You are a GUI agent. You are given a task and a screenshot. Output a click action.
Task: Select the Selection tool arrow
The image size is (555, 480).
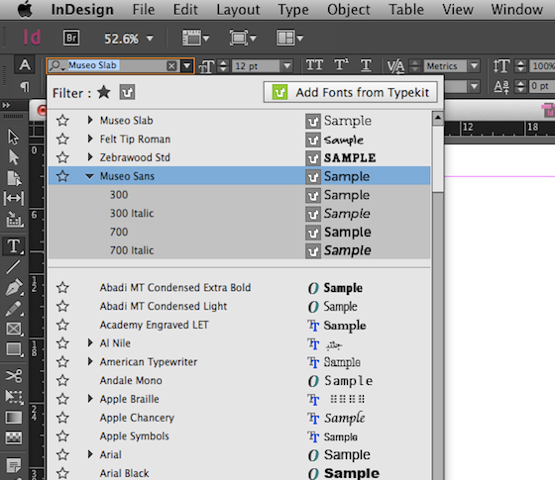click(x=13, y=137)
